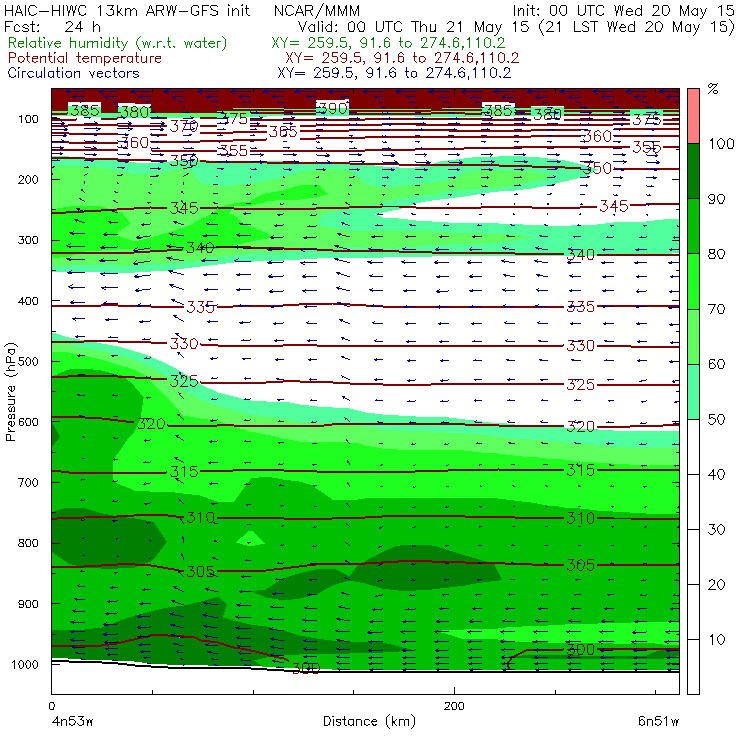Click the '10' colorbar scale label
740x740 pixels.
(x=716, y=639)
